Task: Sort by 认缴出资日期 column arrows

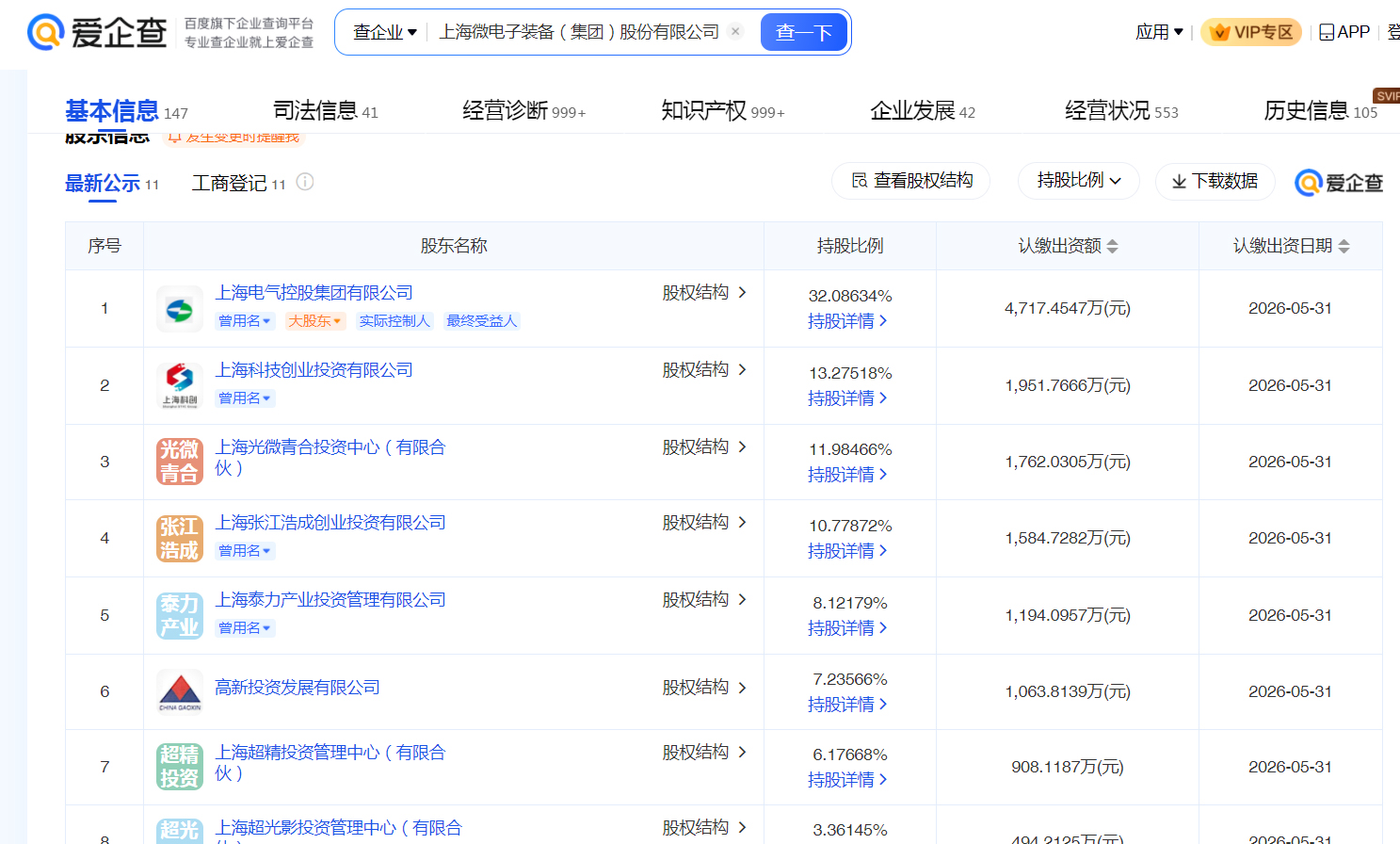Action: (x=1344, y=246)
